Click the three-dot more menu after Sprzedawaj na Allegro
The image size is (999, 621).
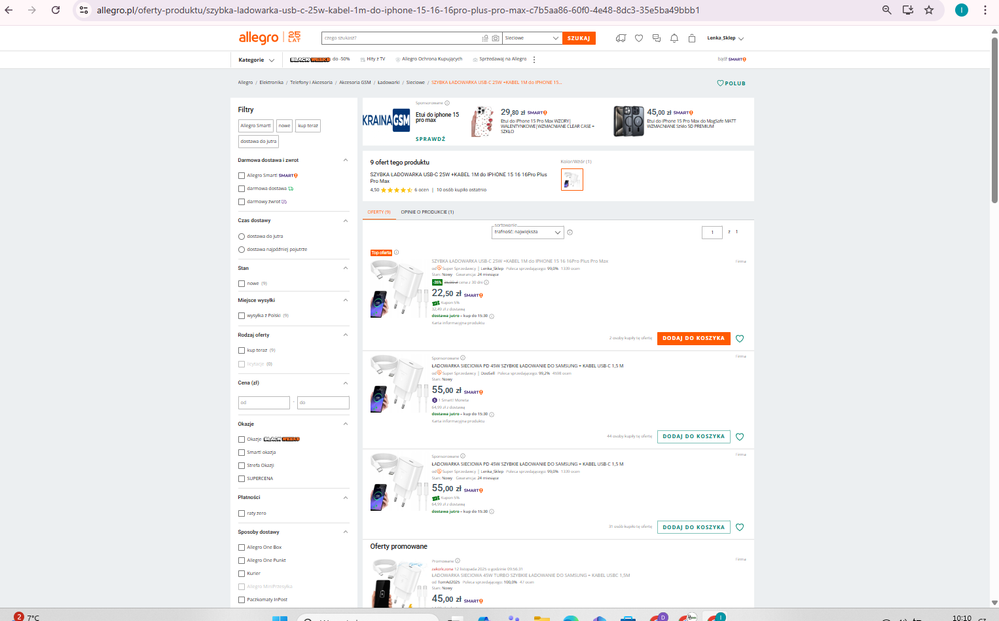point(534,59)
